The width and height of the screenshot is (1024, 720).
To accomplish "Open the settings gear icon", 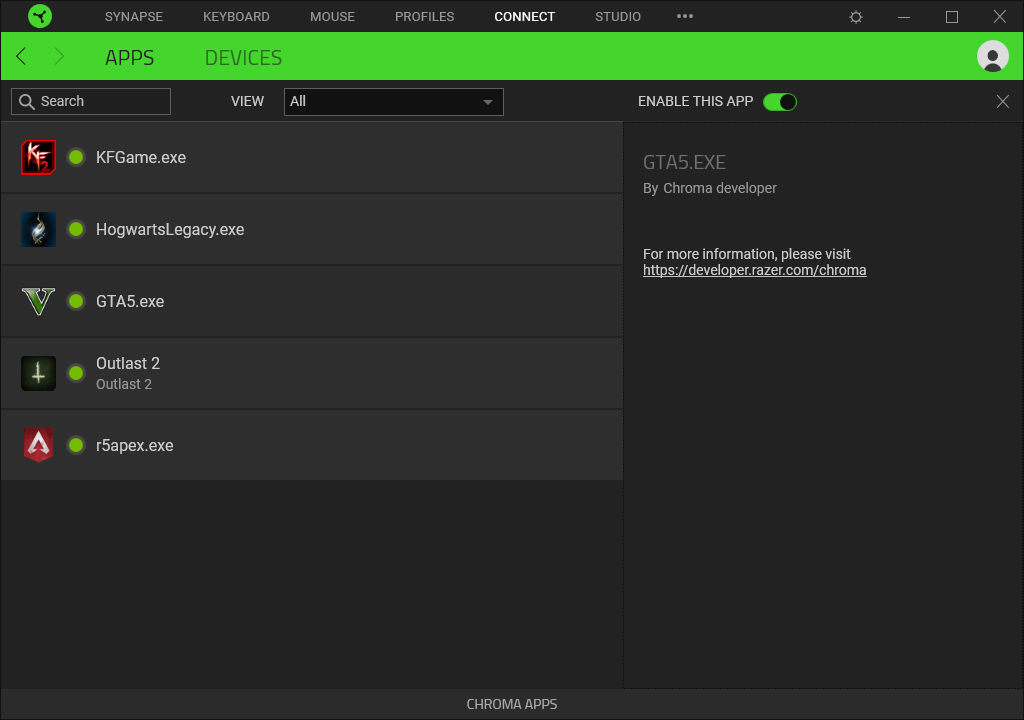I will pos(856,17).
